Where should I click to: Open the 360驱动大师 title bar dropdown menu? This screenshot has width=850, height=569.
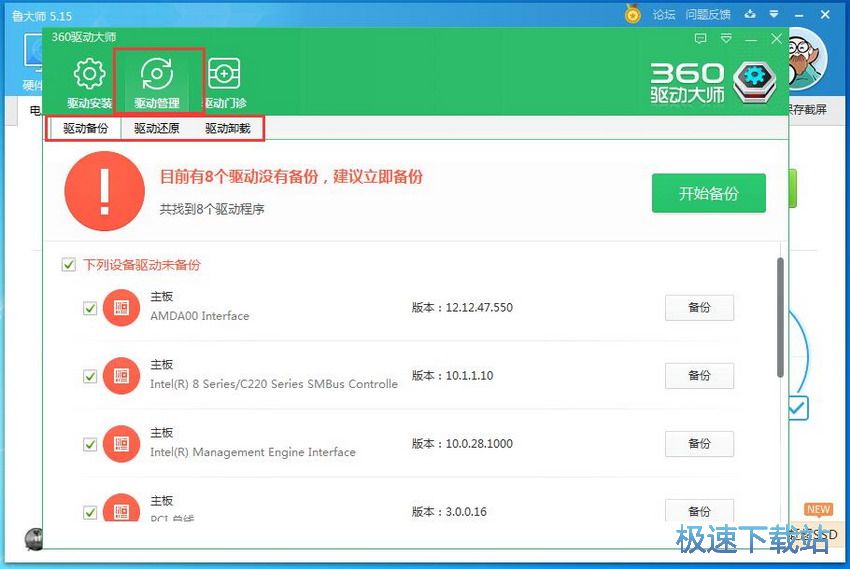[726, 38]
